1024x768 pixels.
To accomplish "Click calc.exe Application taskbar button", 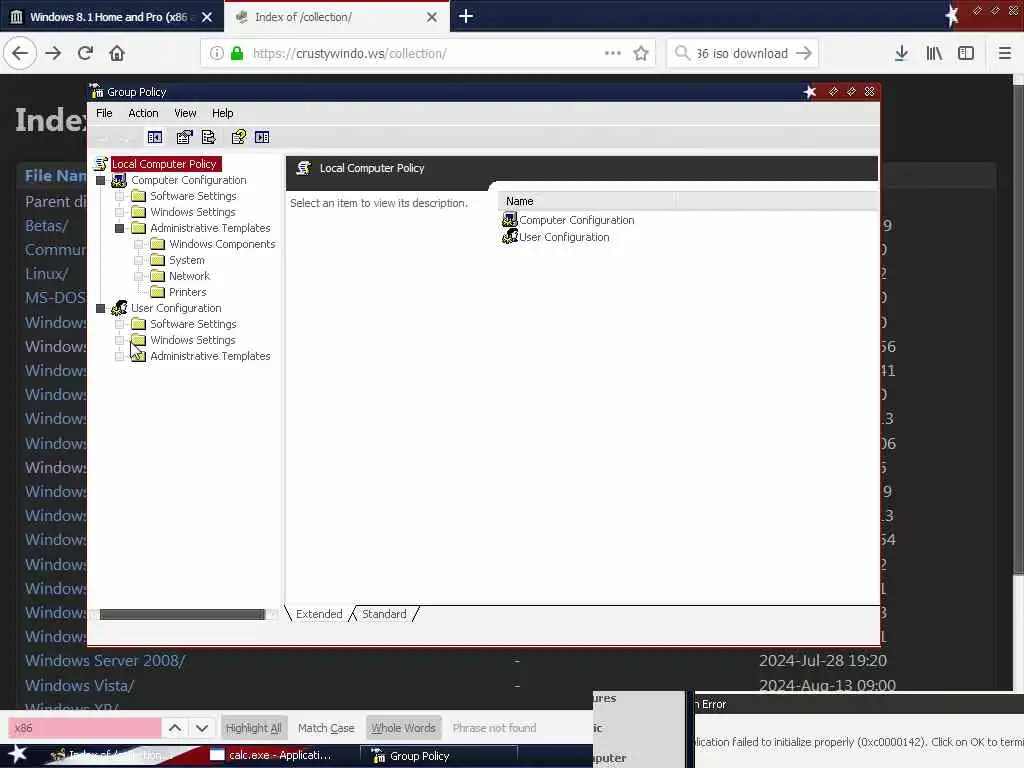I will click(280, 755).
